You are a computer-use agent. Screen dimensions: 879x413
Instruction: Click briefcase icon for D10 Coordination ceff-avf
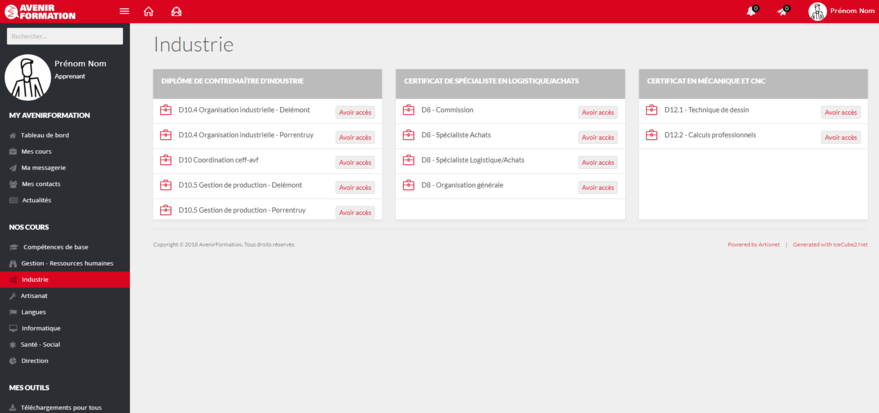[165, 160]
